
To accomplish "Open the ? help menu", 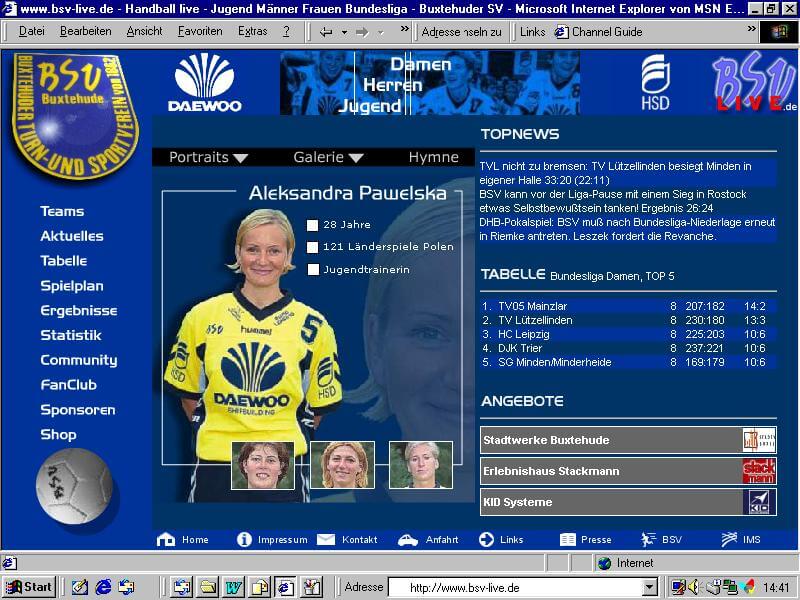I will [x=286, y=32].
